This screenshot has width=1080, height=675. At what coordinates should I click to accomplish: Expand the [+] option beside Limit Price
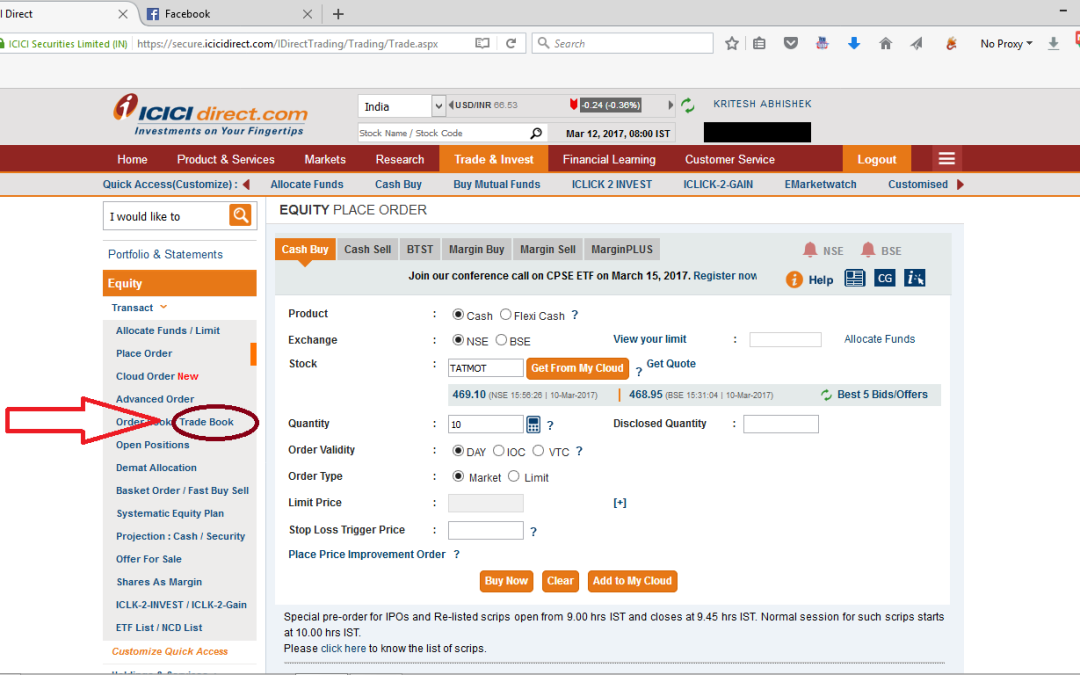point(620,503)
